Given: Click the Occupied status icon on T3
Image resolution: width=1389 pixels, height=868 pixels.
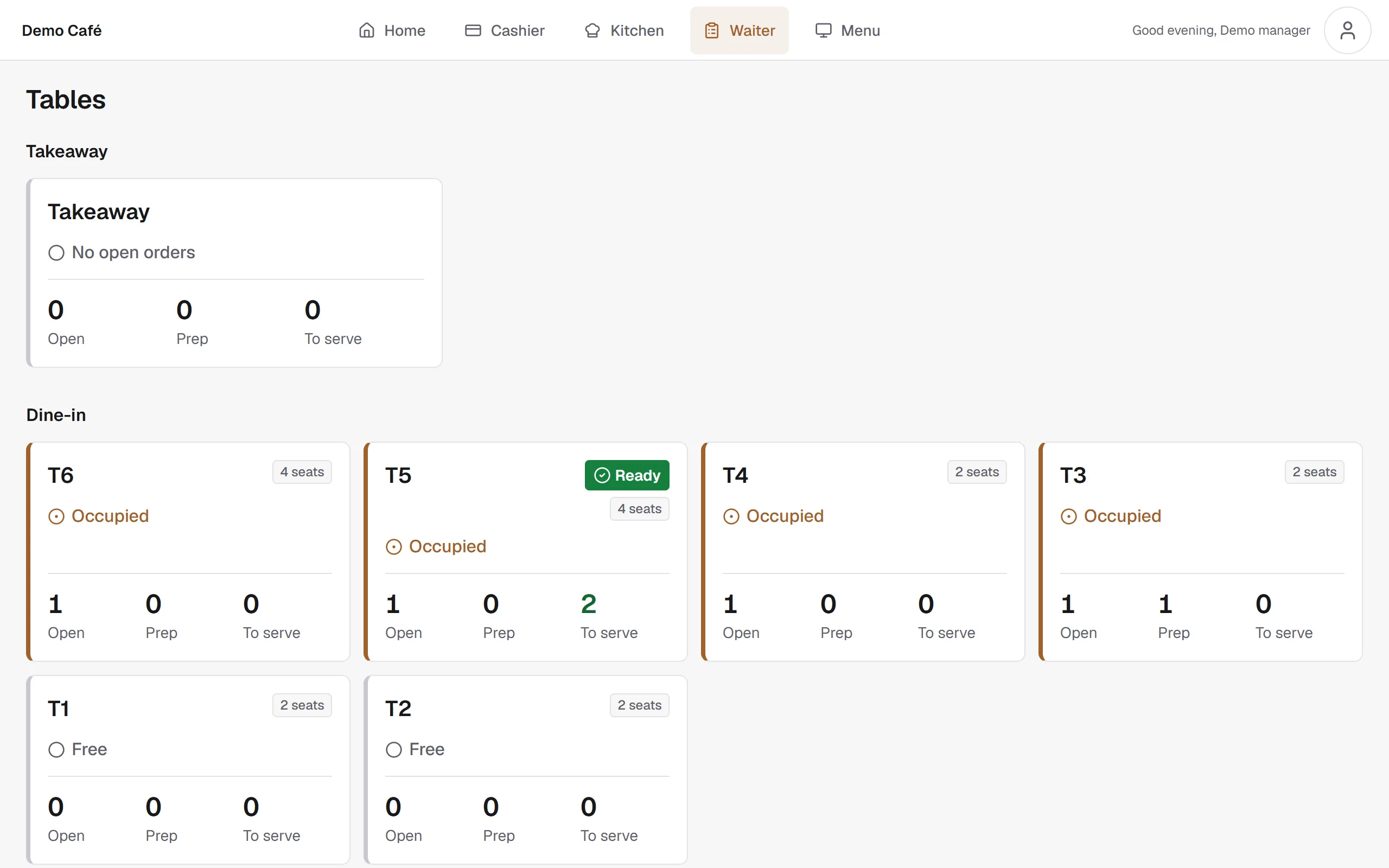Looking at the screenshot, I should click(1069, 516).
